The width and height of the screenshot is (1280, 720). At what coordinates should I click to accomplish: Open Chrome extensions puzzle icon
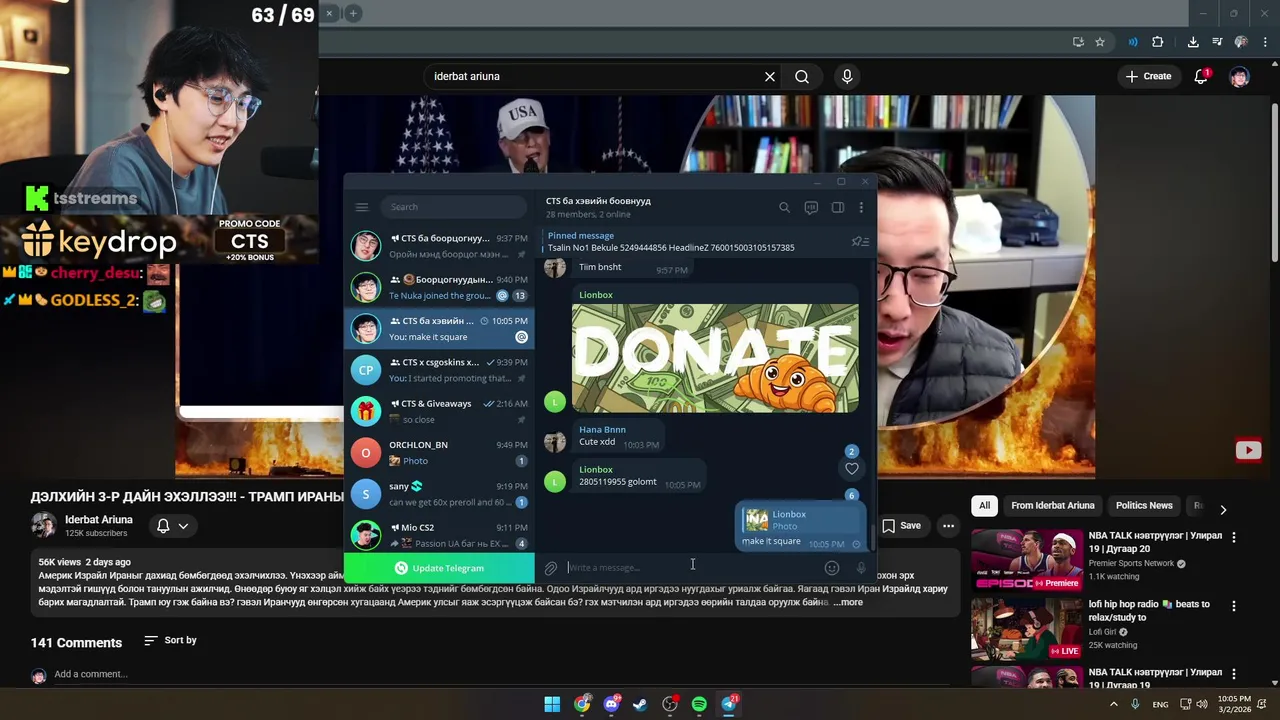click(1158, 42)
